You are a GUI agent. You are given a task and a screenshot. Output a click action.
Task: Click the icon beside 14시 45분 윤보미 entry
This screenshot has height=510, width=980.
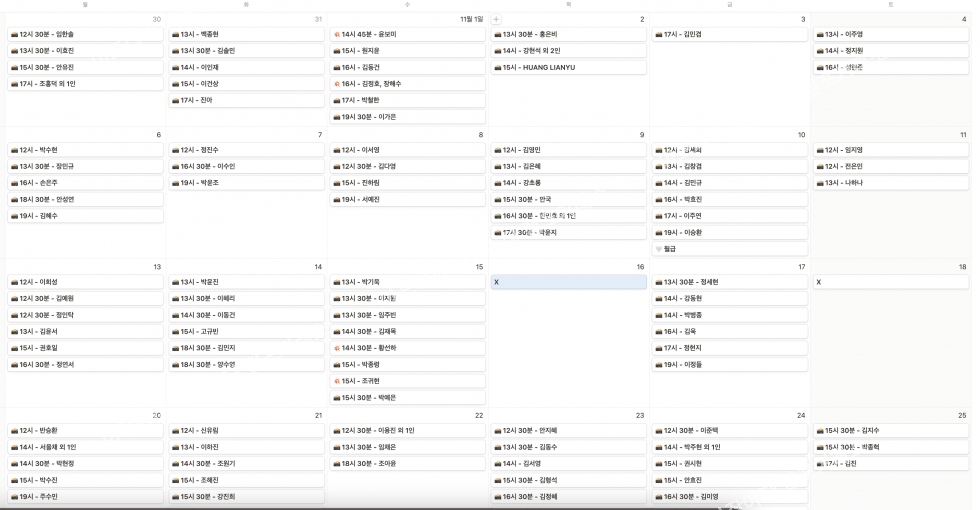point(336,35)
